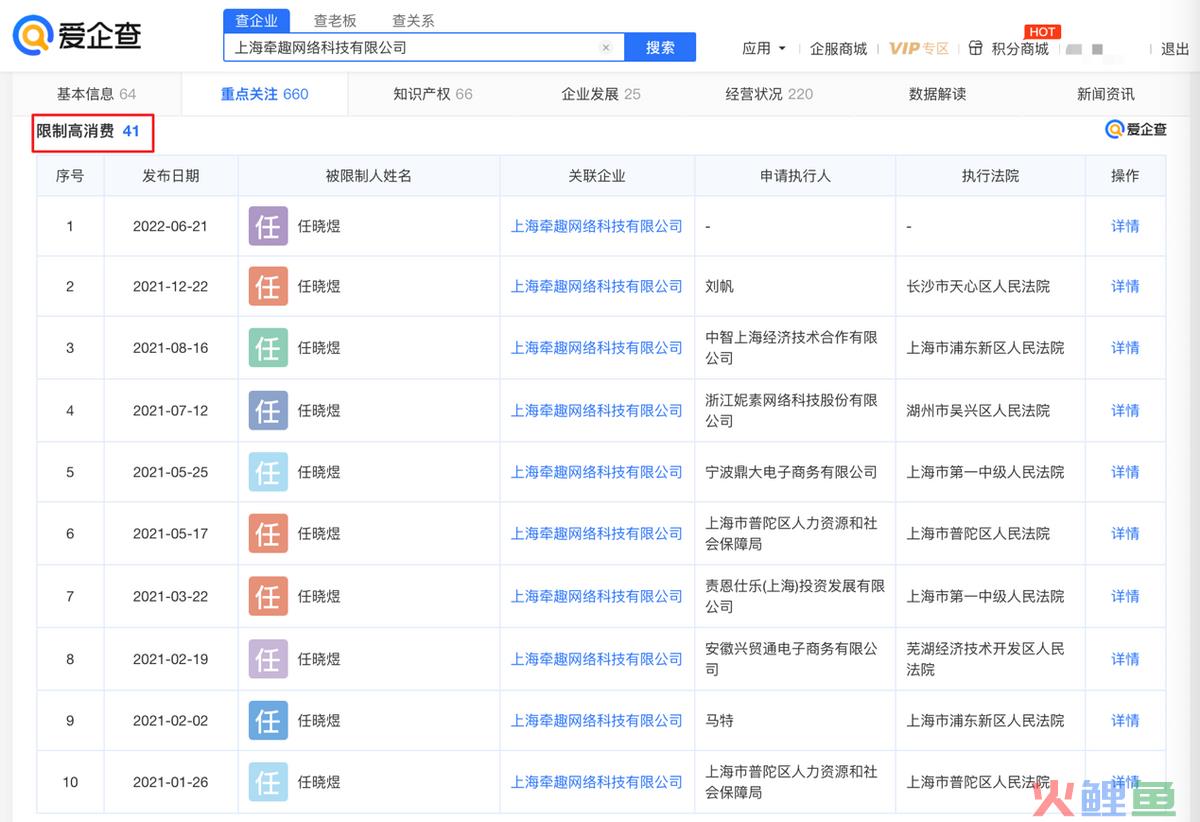1200x822 pixels.
Task: Switch to 知识产权 tab
Action: point(432,94)
